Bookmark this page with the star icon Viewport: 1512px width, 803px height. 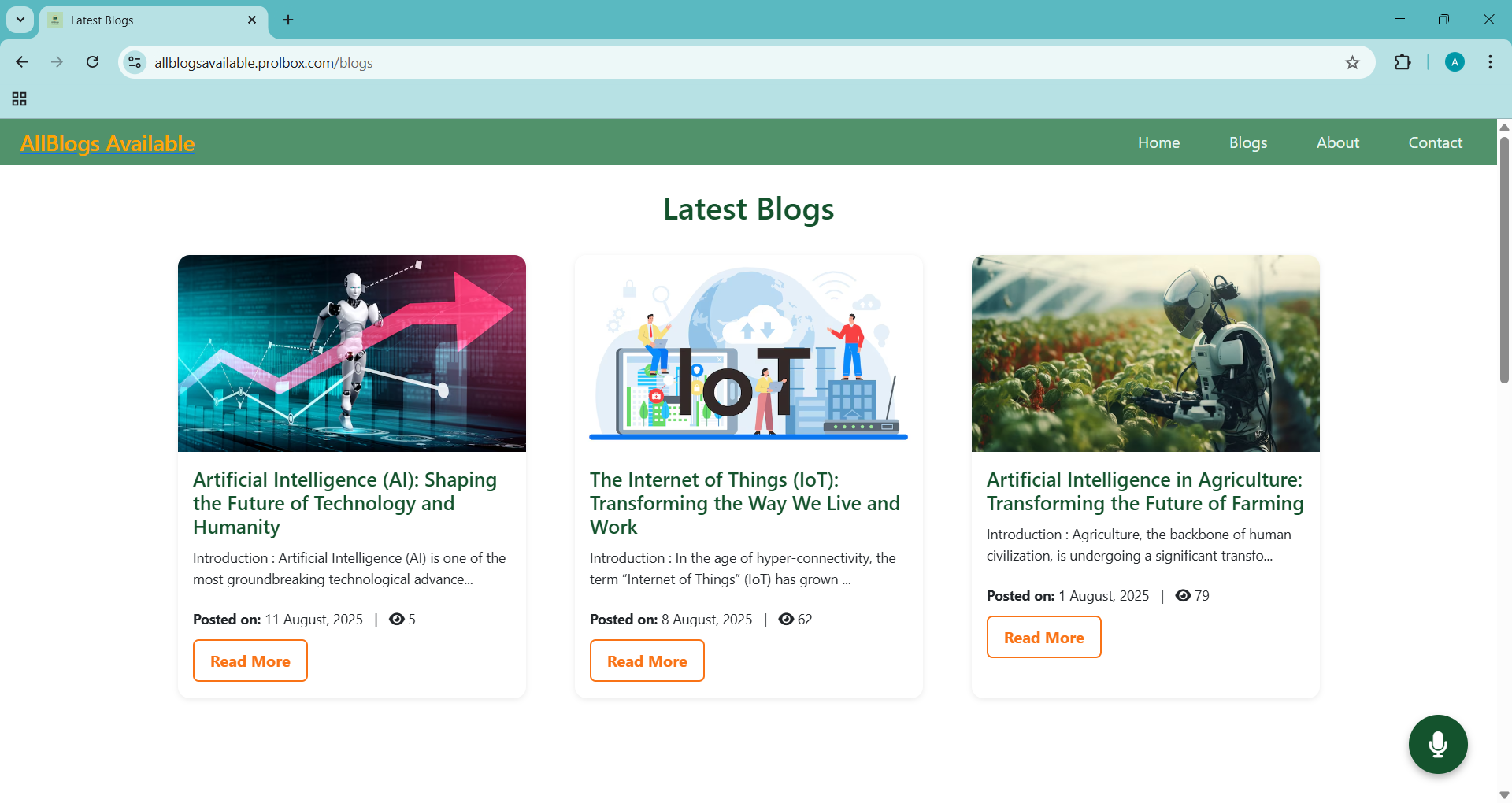pyautogui.click(x=1352, y=63)
